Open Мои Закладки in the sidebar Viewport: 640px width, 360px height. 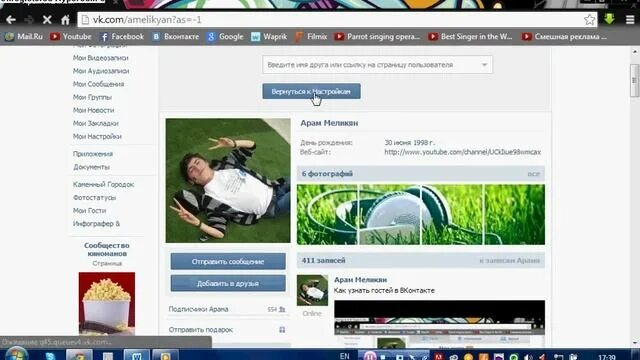(96, 123)
